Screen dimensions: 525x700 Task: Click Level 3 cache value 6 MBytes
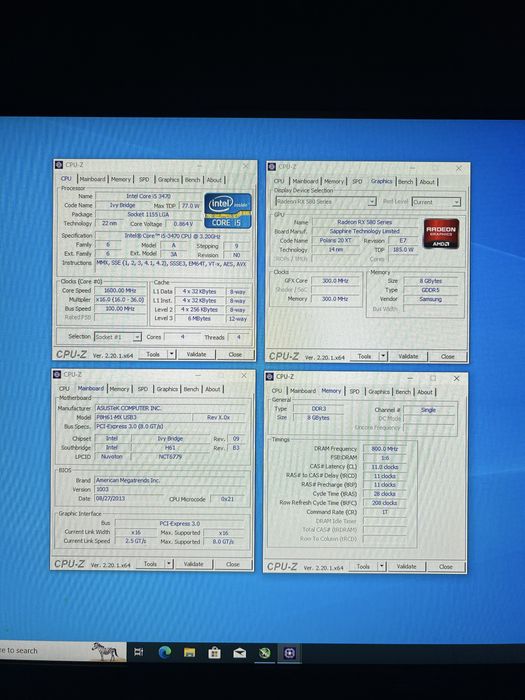[x=200, y=319]
